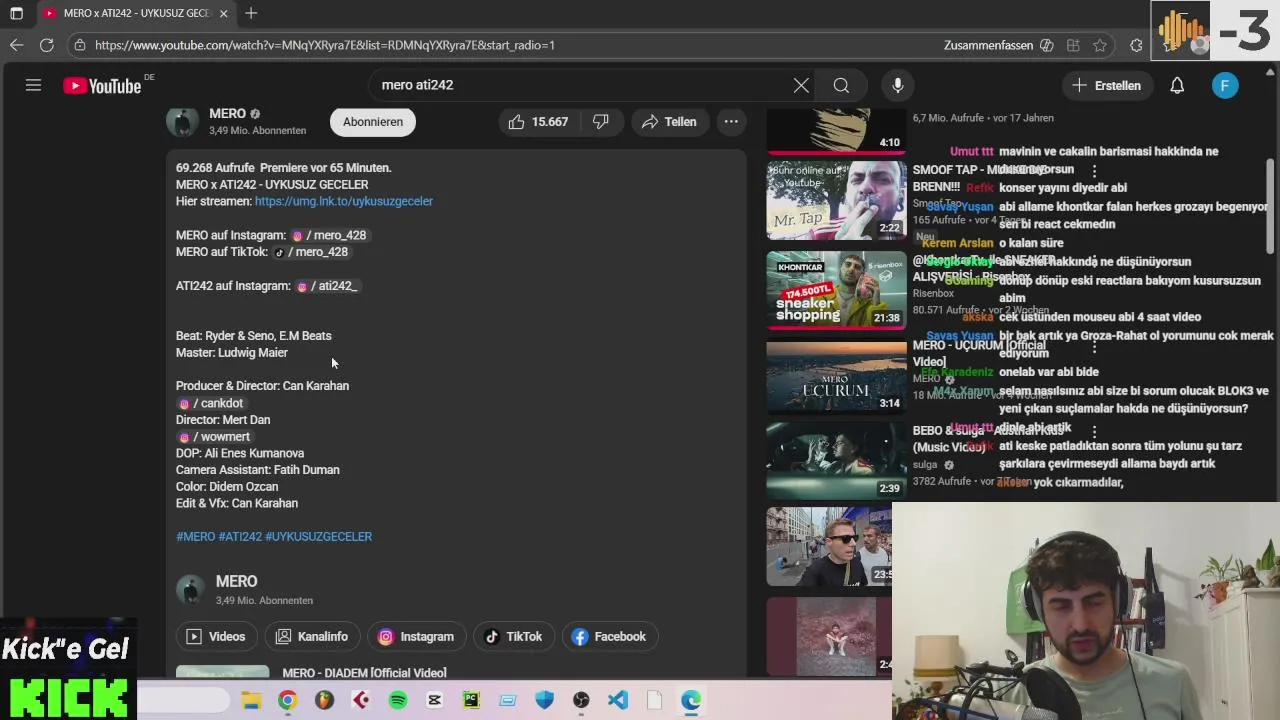Play the MERO UÇURUM video thumbnail
This screenshot has height=720, width=1280.
coord(836,376)
